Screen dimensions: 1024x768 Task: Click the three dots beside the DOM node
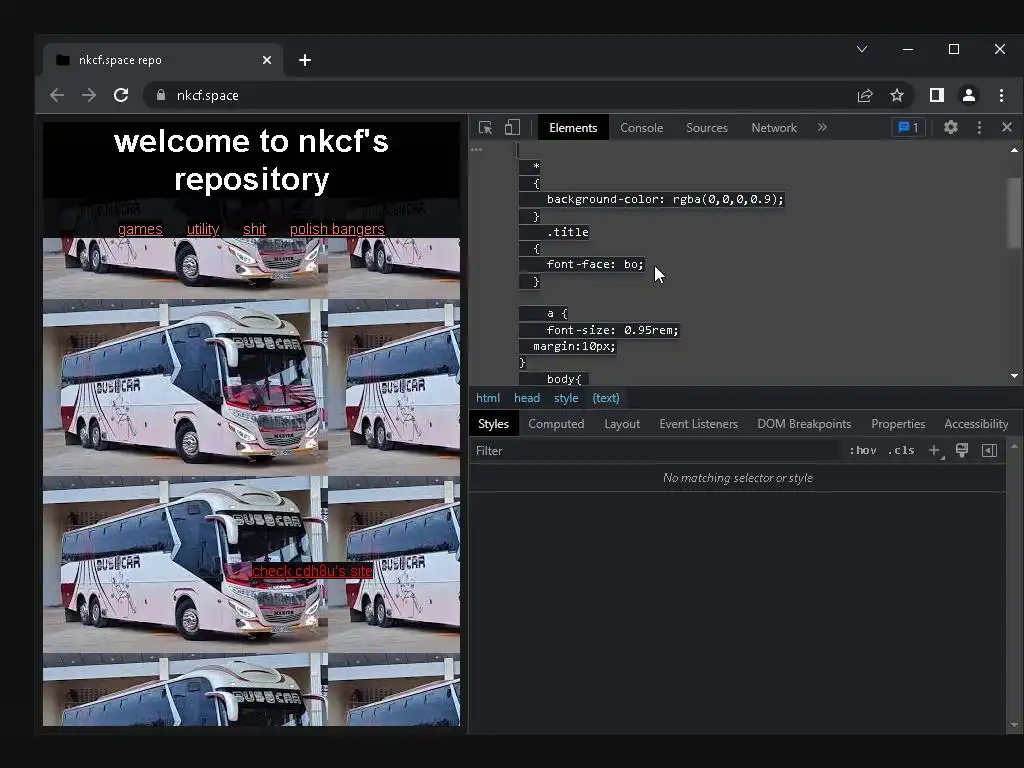(477, 150)
